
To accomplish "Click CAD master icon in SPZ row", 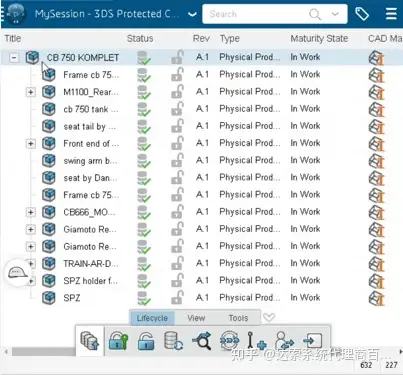I will click(377, 298).
